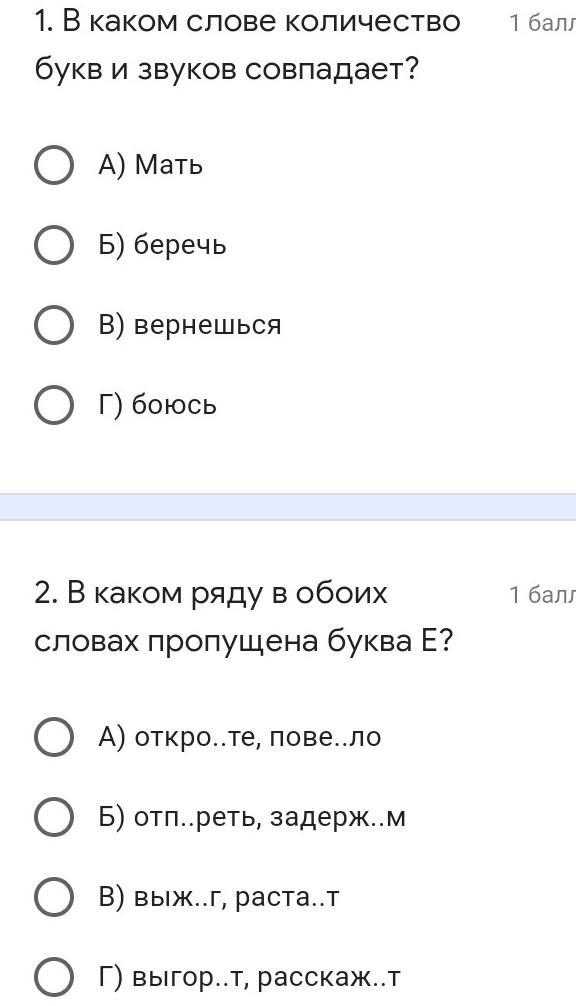Click the answer text 'Г) боюсь'

158,405
